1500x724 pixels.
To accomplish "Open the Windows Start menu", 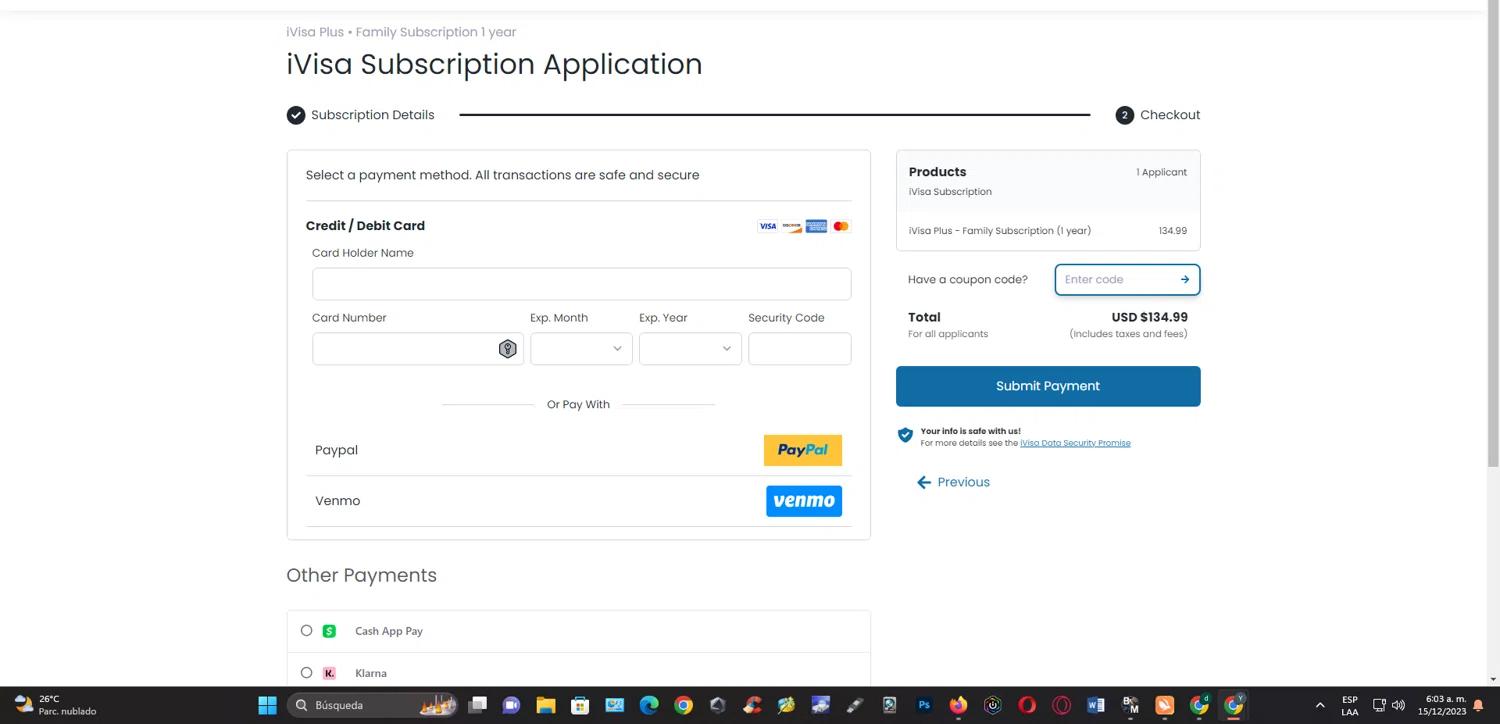I will (267, 705).
